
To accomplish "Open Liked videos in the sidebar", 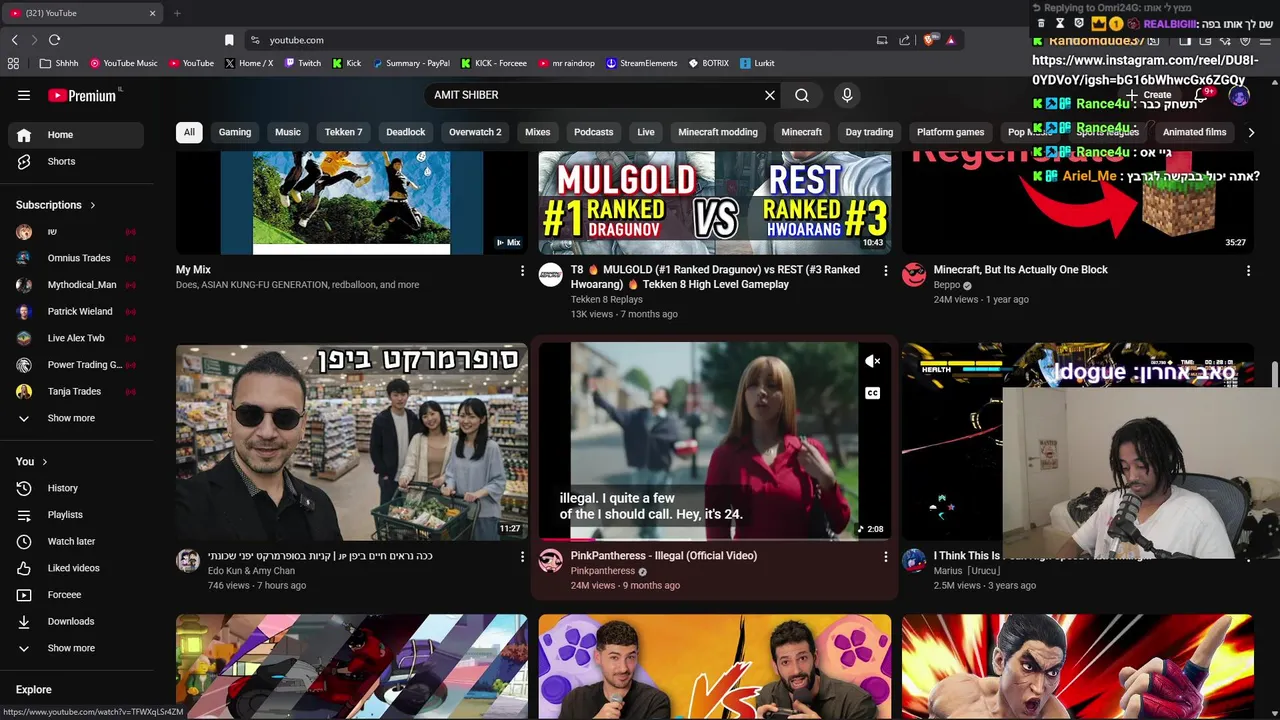I will (x=76, y=568).
